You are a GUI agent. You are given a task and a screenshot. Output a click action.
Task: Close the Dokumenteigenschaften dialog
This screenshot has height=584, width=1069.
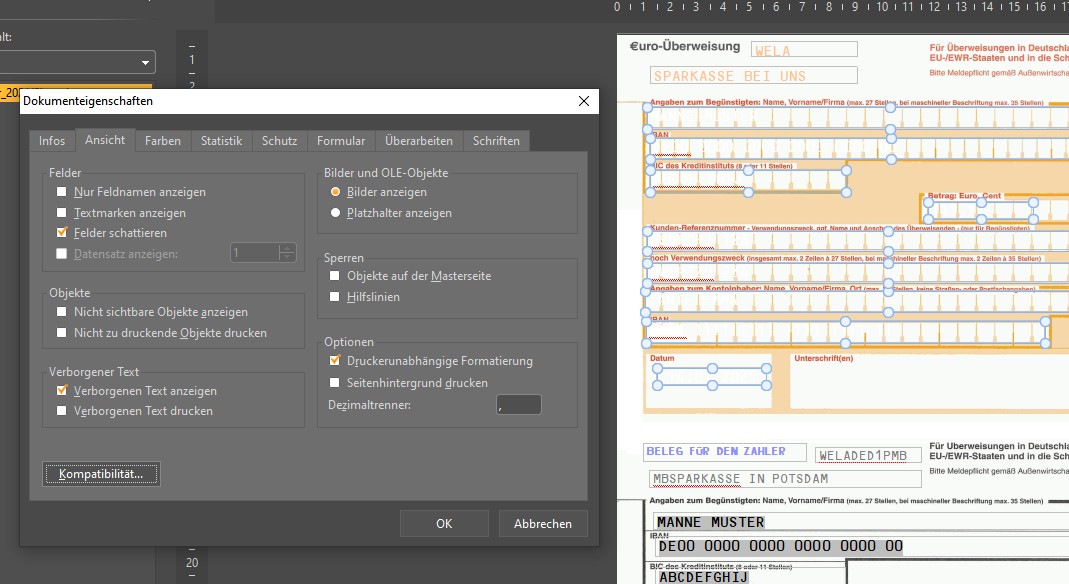[584, 101]
